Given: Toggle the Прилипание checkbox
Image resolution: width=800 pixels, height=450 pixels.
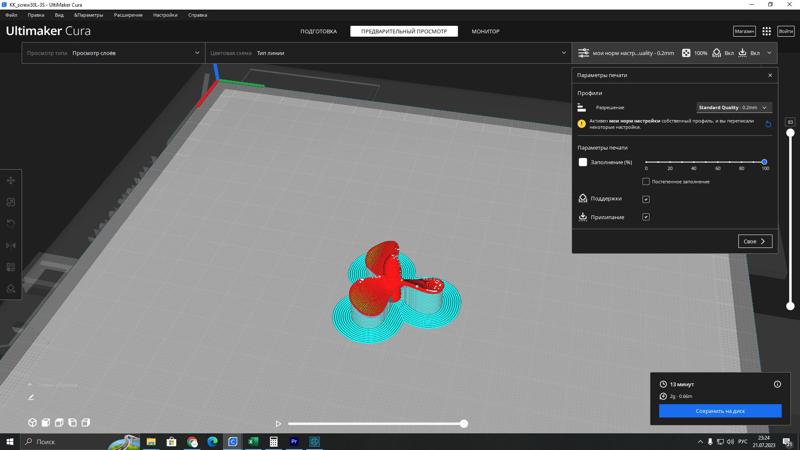Looking at the screenshot, I should 646,217.
